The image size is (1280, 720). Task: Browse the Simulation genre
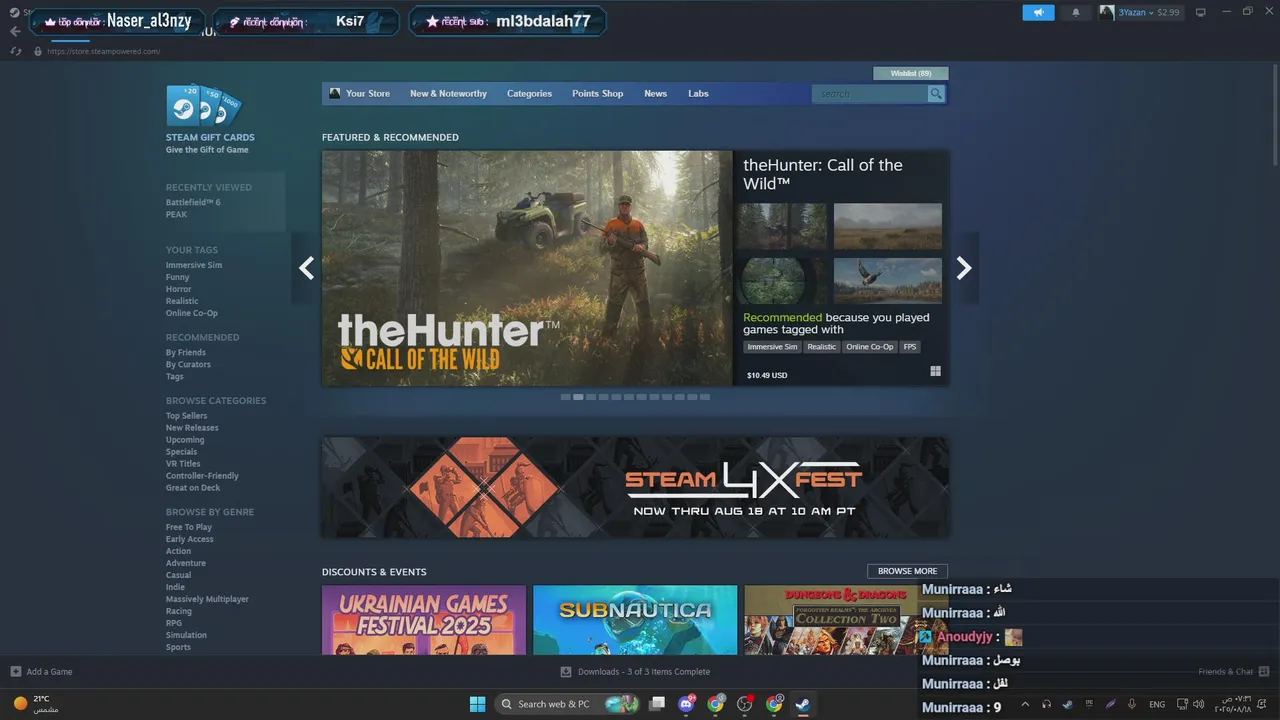tap(186, 635)
